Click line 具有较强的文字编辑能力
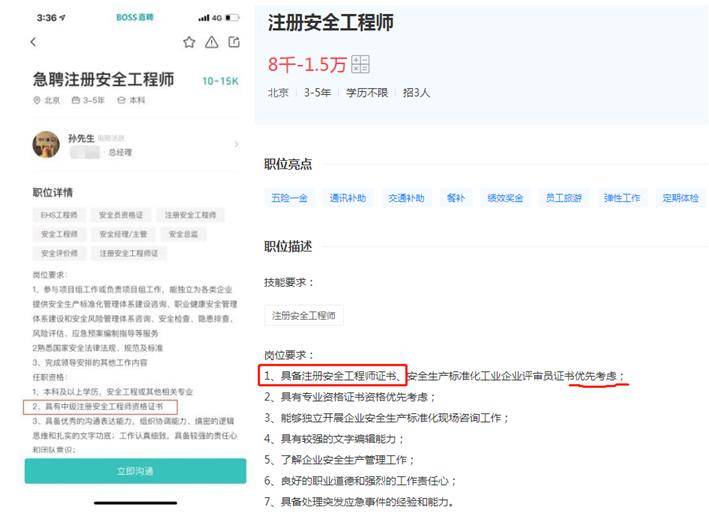 [x=334, y=438]
